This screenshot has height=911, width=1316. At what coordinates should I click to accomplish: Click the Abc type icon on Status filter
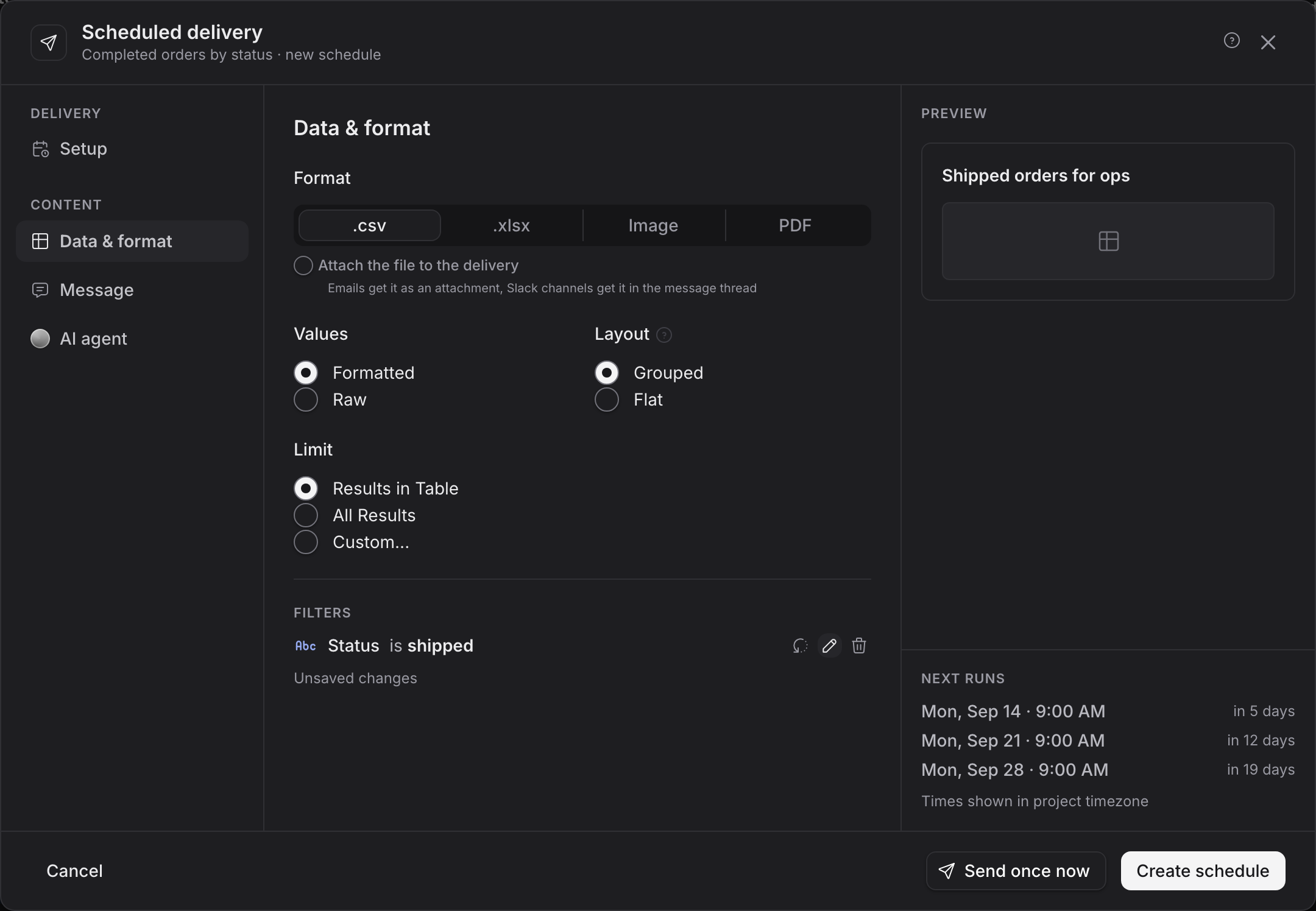305,646
